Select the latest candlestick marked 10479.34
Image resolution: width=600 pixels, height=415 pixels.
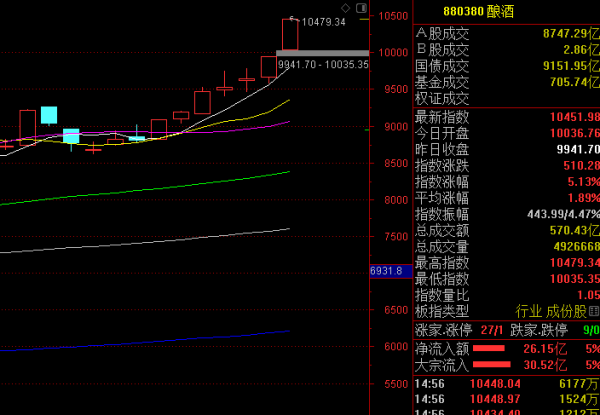click(x=290, y=34)
